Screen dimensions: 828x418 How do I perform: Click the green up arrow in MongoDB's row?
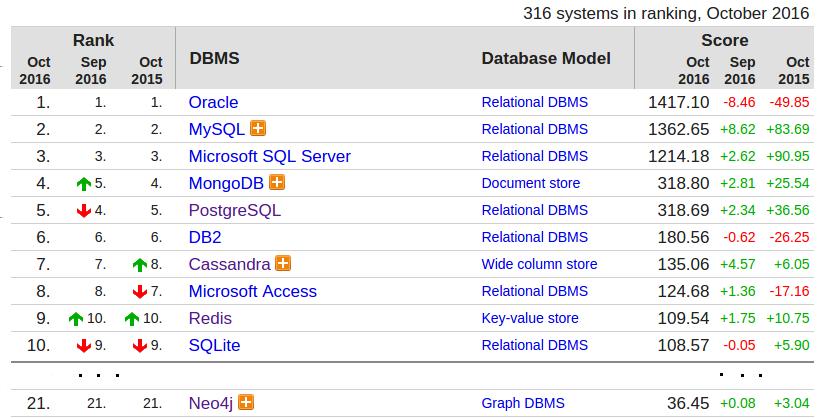(84, 184)
